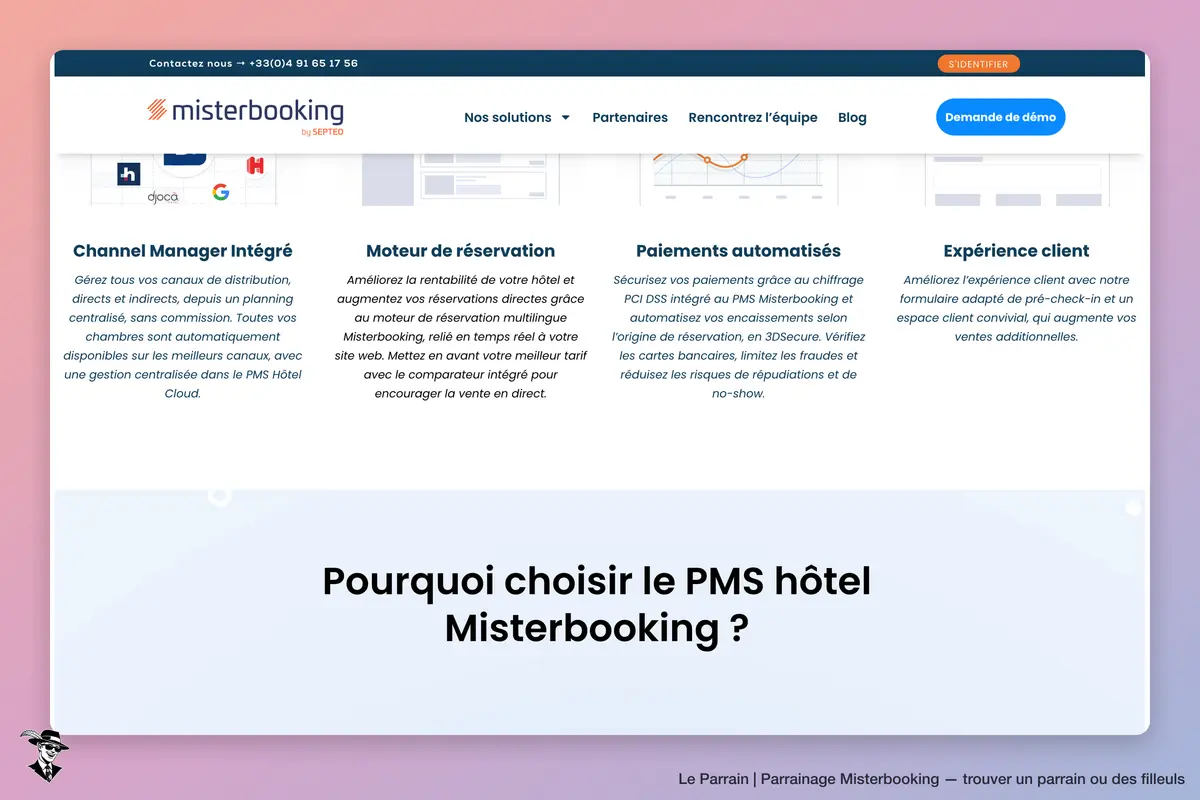
Task: Click the Expérience client illustration
Action: 1016,180
